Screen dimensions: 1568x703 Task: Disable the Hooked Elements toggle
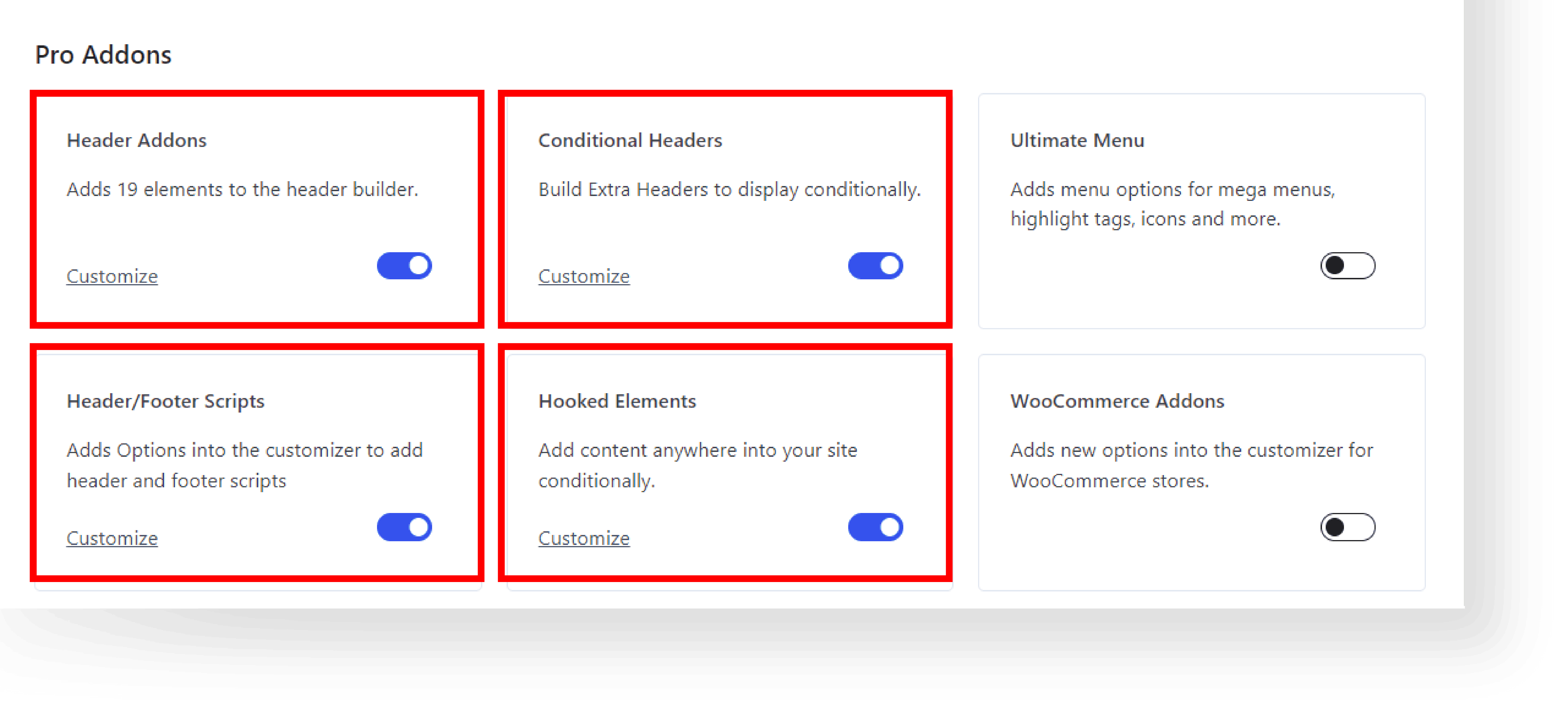click(875, 527)
